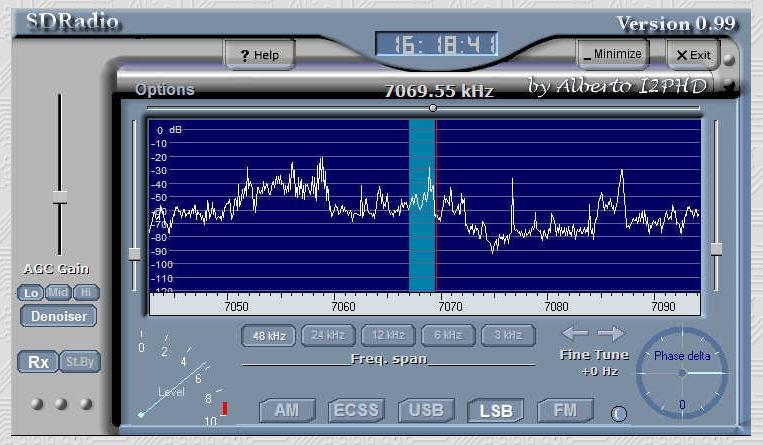This screenshot has height=445, width=763.
Task: Set AGC Gain to Lo
Action: tap(31, 292)
